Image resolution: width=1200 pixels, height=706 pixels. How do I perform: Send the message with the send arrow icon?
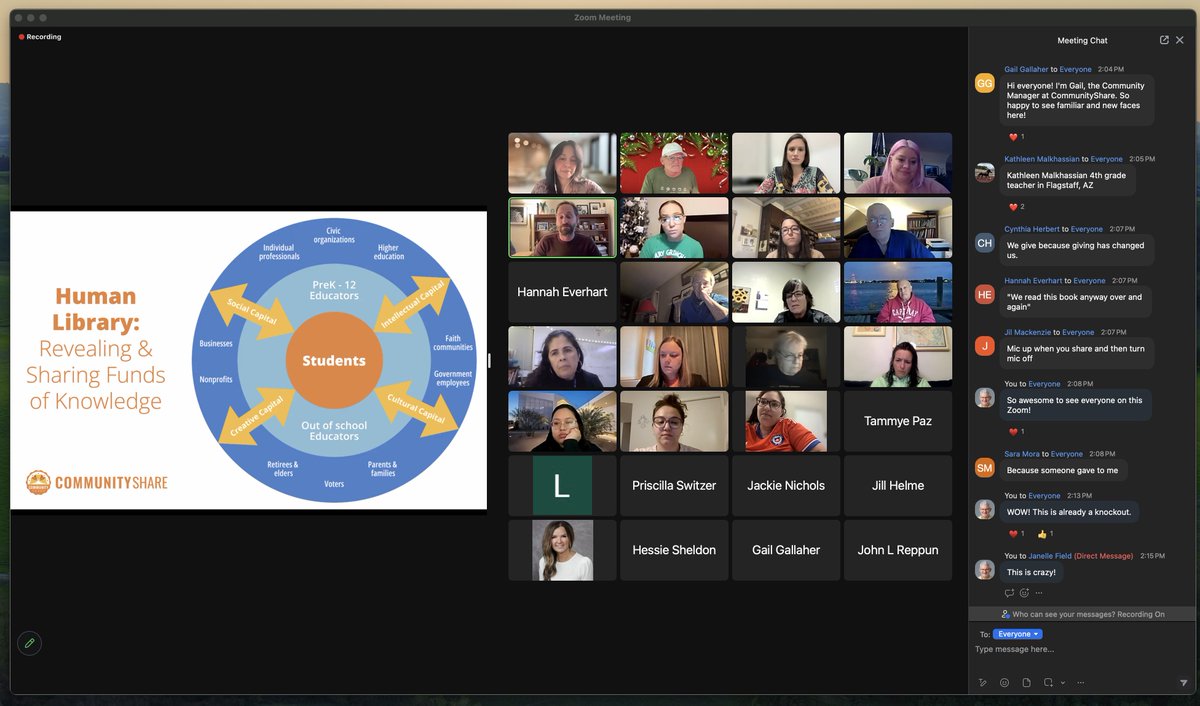pyautogui.click(x=1185, y=682)
